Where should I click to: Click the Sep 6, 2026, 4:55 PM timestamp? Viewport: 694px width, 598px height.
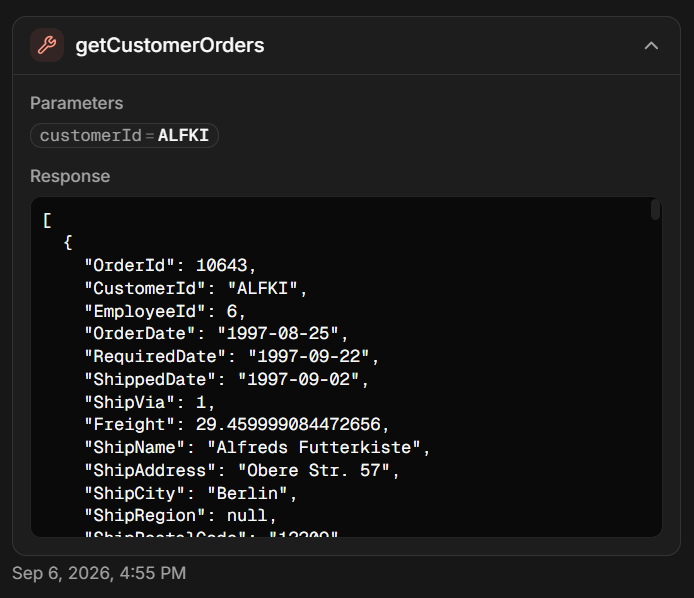[99, 573]
